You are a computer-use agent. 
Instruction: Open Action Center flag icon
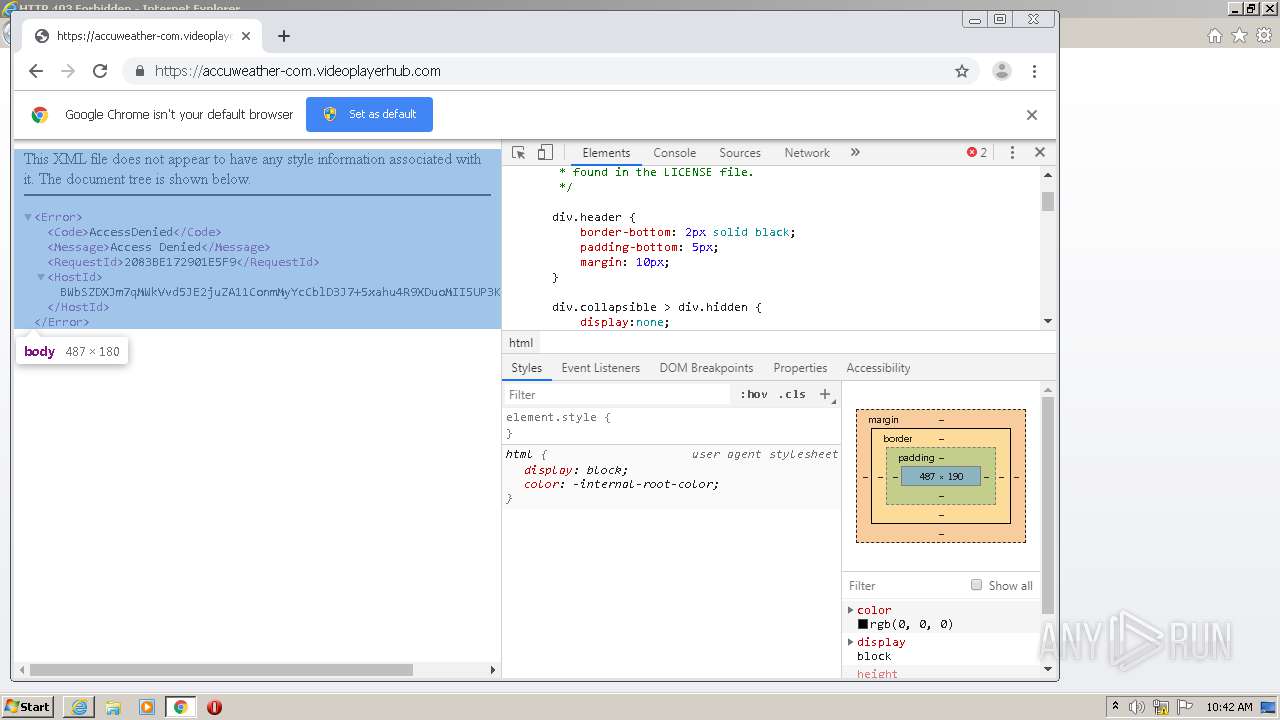pos(1185,707)
